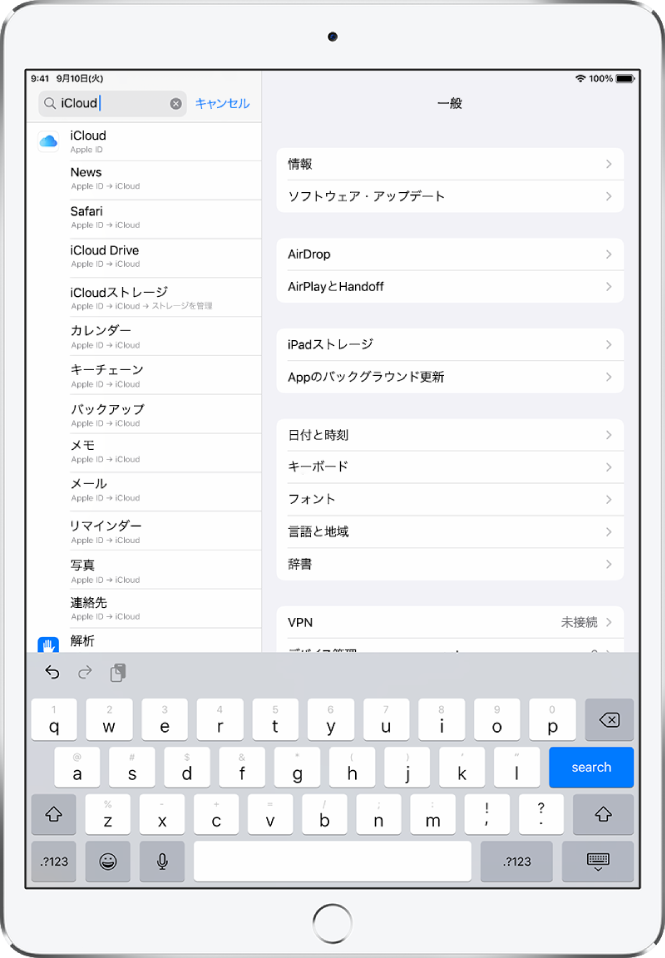The height and width of the screenshot is (958, 665).
Task: Tap the microphone dictation key
Action: point(162,861)
